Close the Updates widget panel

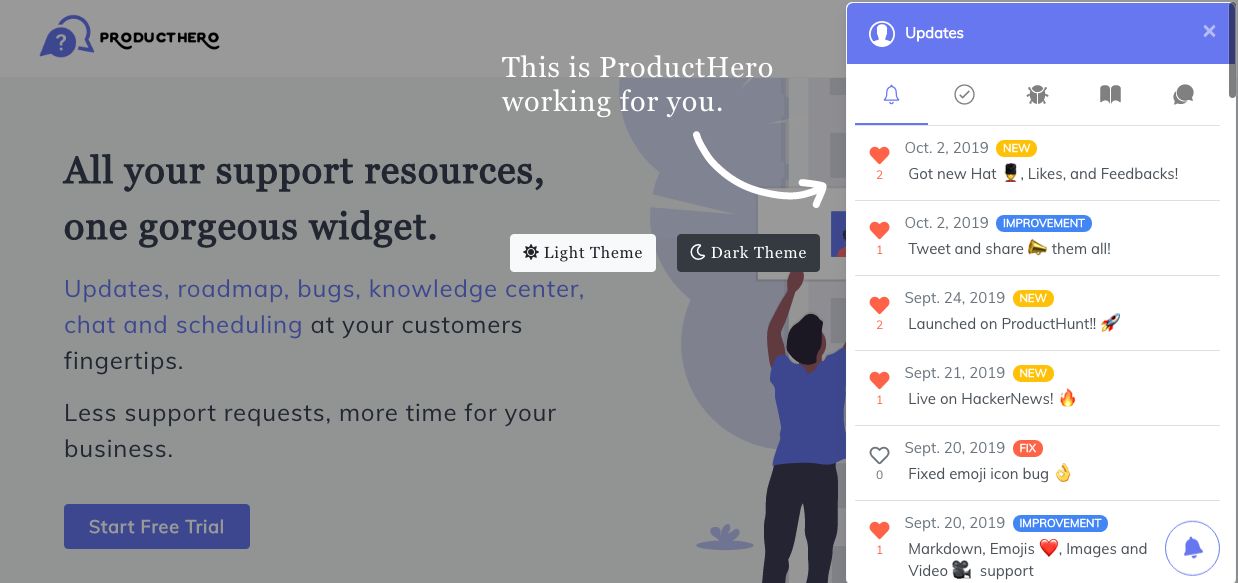pos(1209,31)
